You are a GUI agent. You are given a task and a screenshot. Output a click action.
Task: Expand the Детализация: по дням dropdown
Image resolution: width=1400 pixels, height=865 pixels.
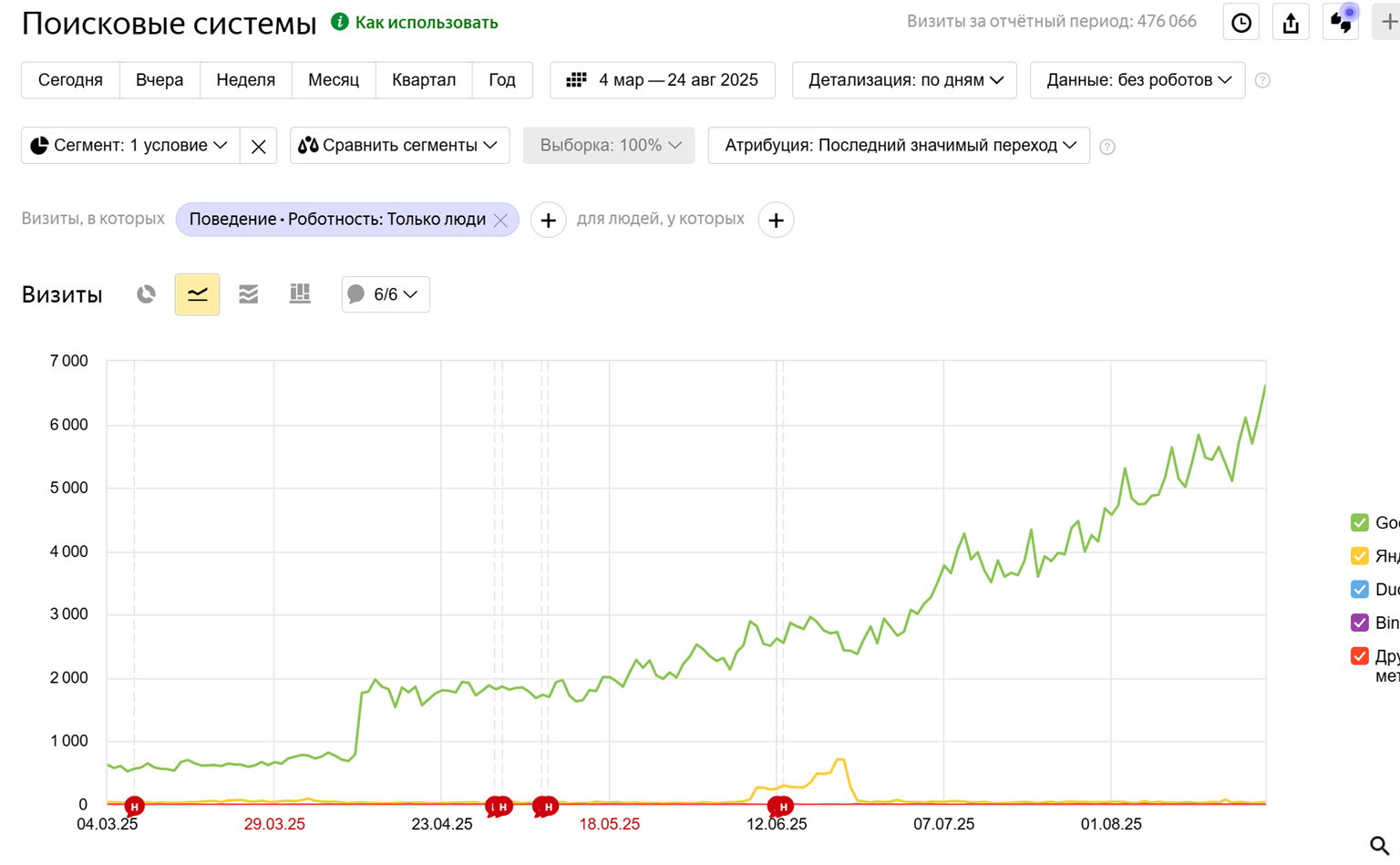(x=905, y=80)
